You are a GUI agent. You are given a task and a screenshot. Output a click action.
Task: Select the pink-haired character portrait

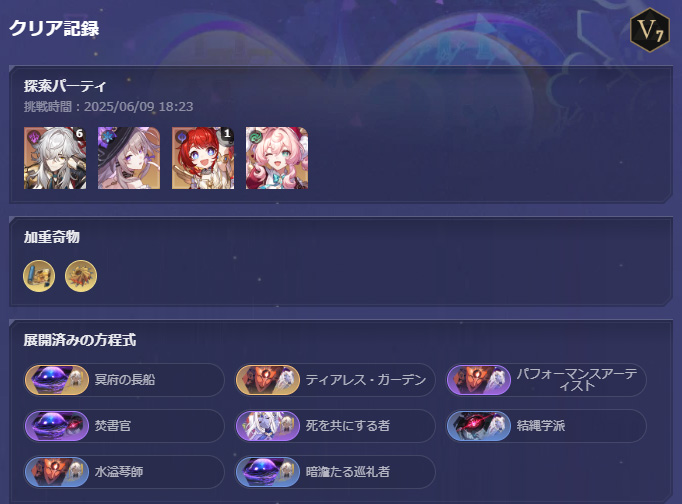tap(277, 158)
